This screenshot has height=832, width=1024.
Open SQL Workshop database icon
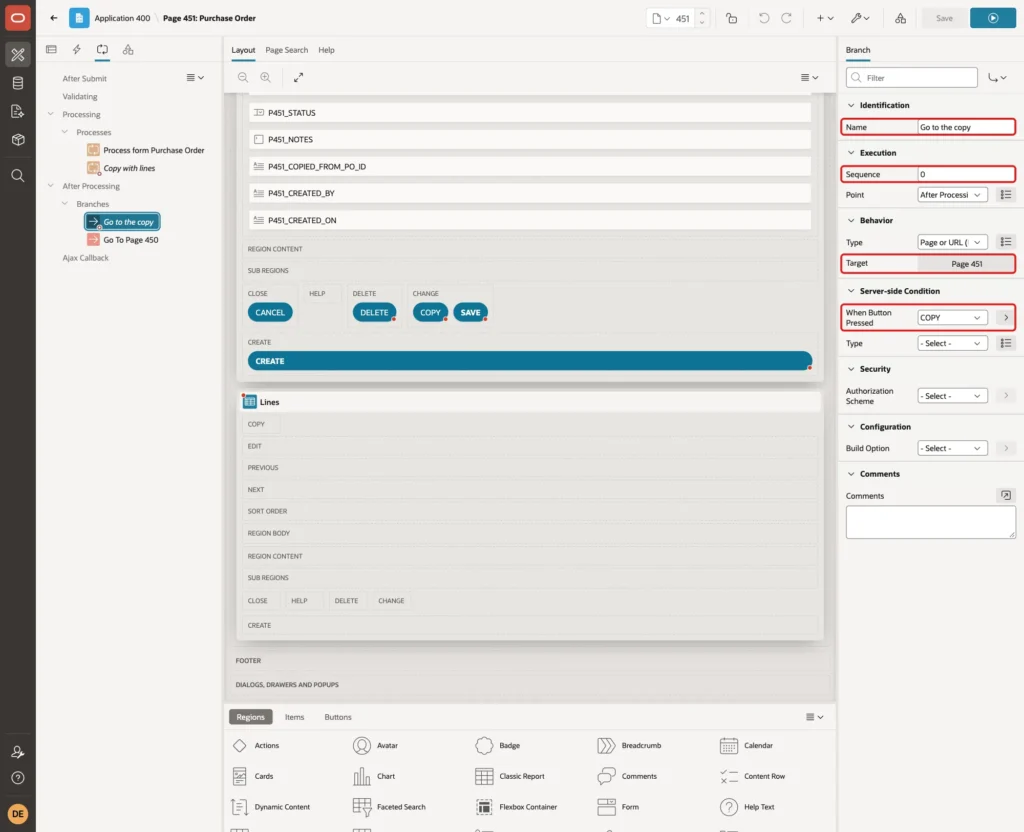[x=18, y=83]
